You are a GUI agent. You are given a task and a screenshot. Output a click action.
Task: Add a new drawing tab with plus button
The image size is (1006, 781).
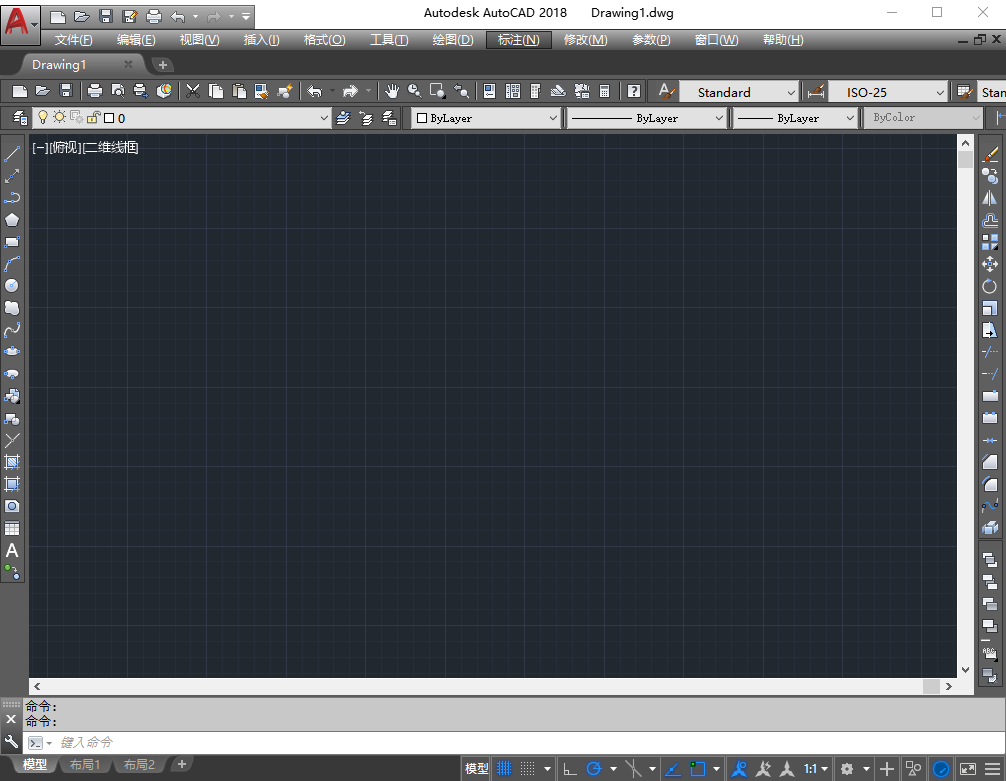[163, 64]
